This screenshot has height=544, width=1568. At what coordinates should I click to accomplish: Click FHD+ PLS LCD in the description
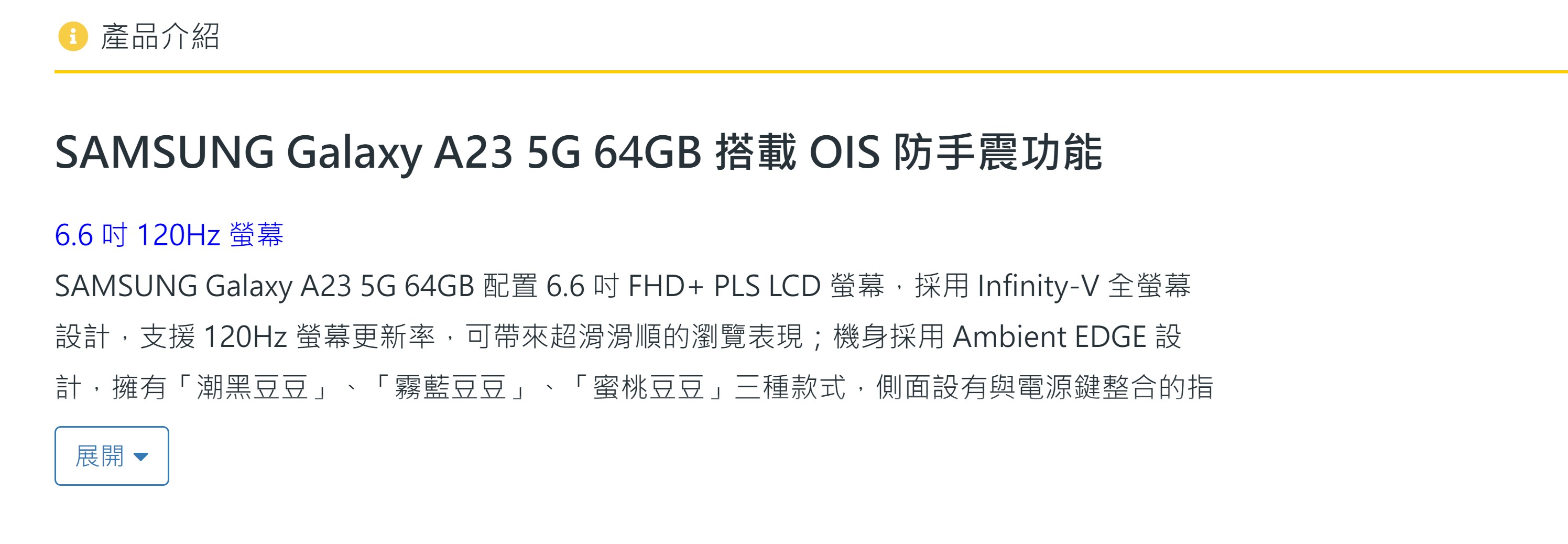pyautogui.click(x=724, y=286)
